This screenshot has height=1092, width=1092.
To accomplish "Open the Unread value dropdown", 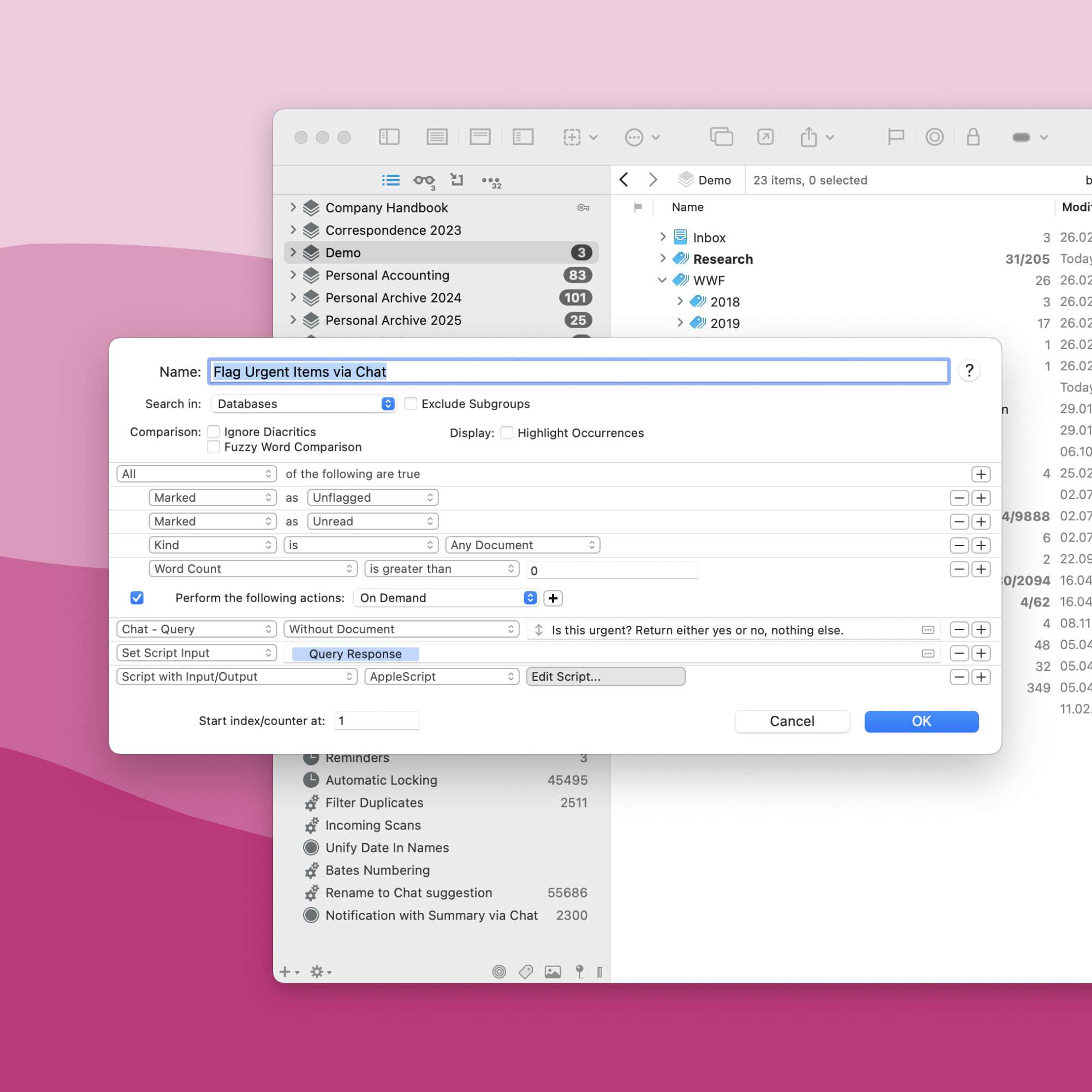I will (x=373, y=521).
